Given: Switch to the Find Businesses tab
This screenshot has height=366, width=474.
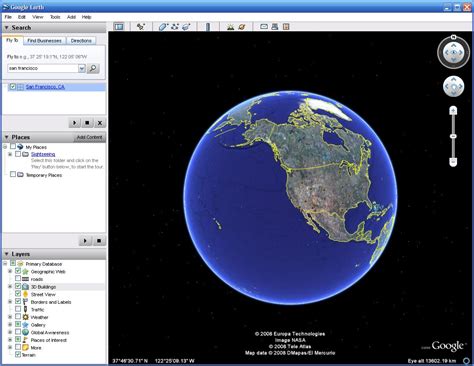Looking at the screenshot, I should point(44,41).
